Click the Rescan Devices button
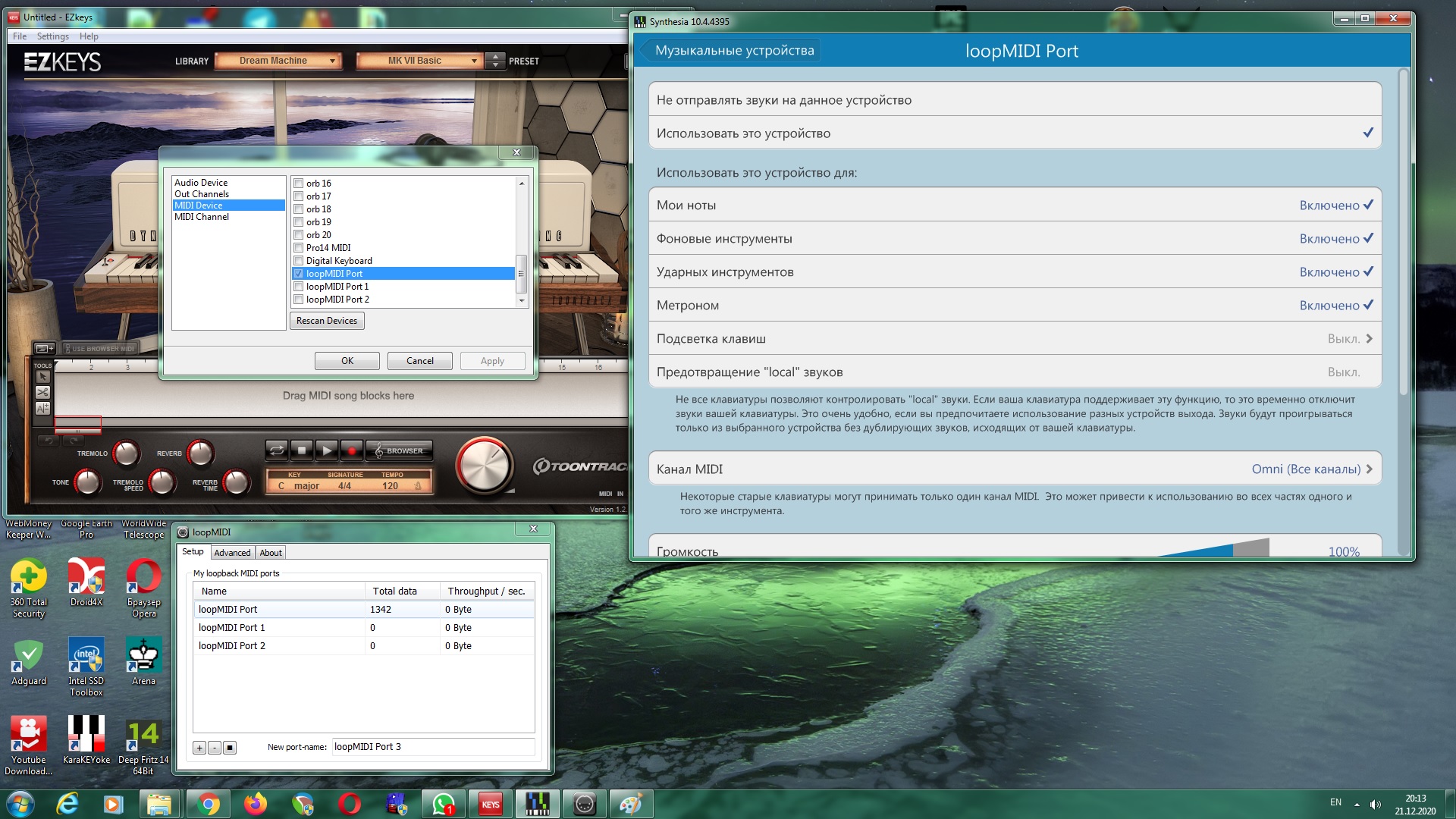 (327, 321)
